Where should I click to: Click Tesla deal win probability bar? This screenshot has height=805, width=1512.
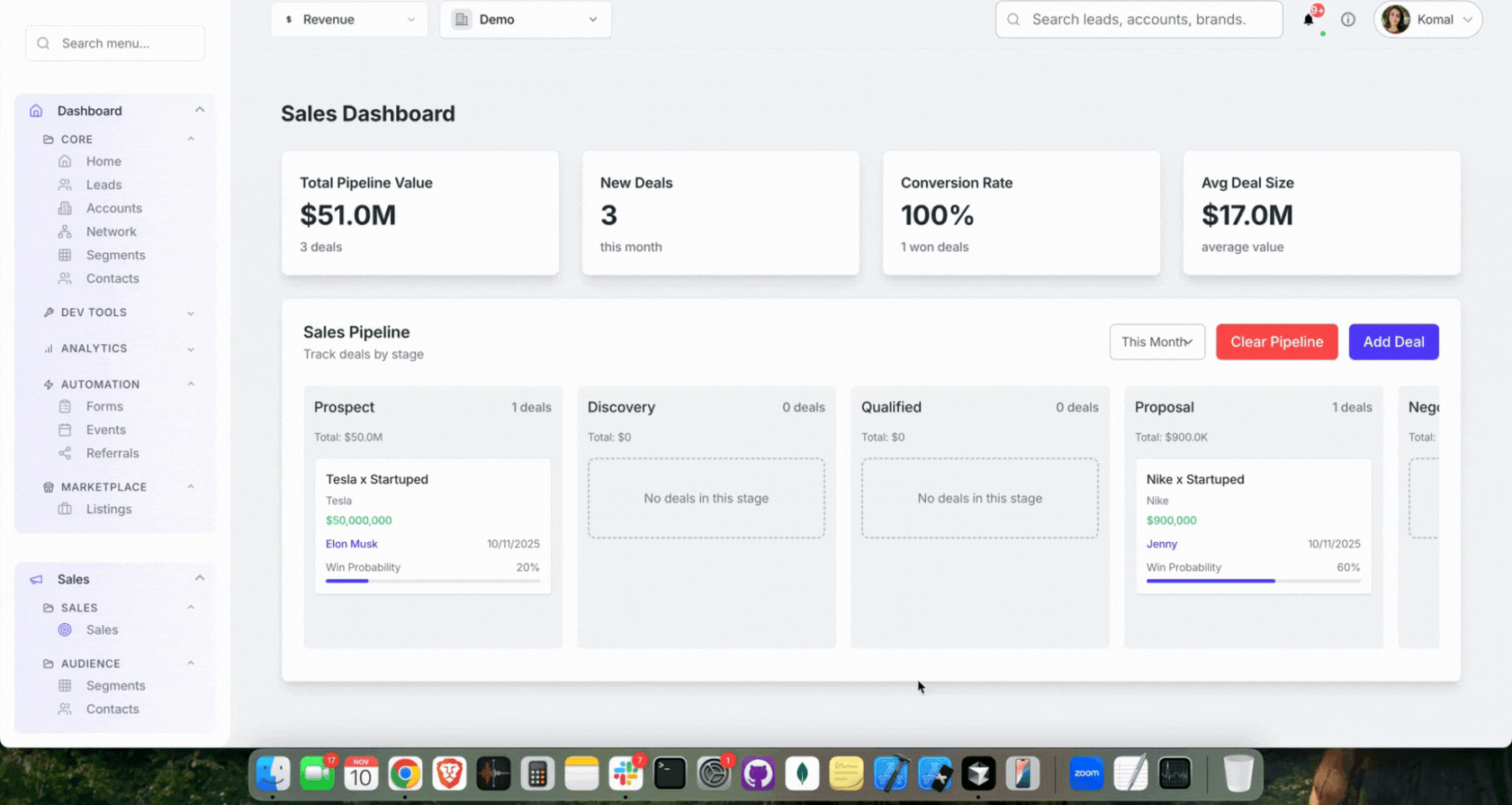(x=433, y=581)
